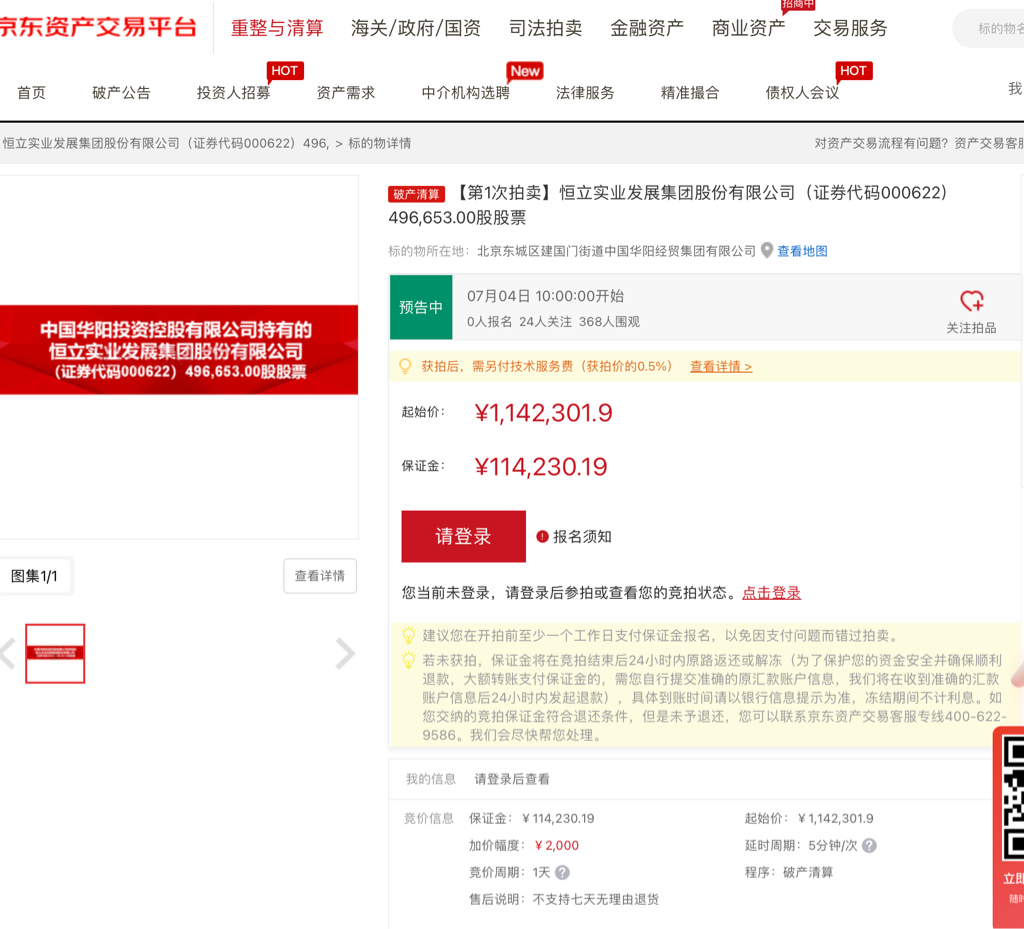Click the 起始价 value ¥1,142,301.9
Image resolution: width=1024 pixels, height=929 pixels.
[x=543, y=413]
